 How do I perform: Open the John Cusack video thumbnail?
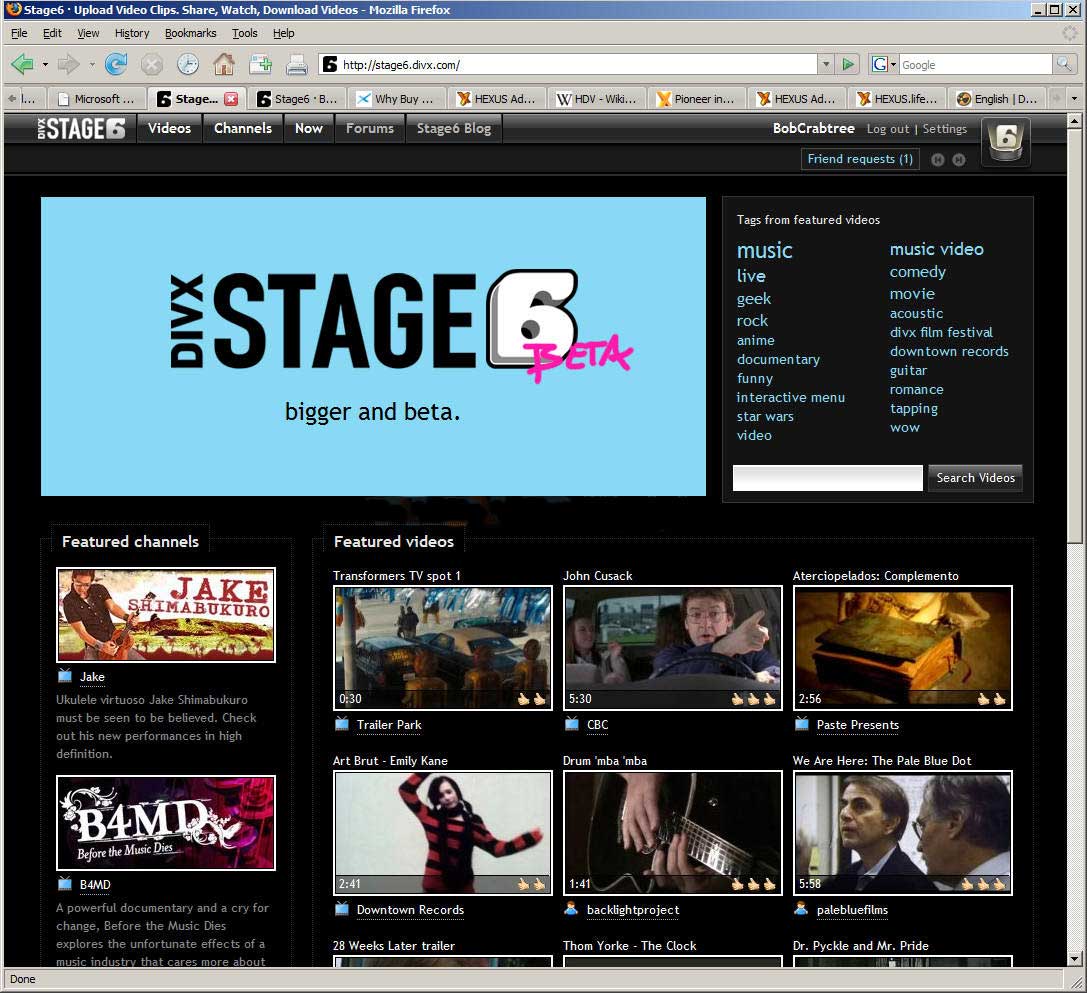[x=673, y=648]
